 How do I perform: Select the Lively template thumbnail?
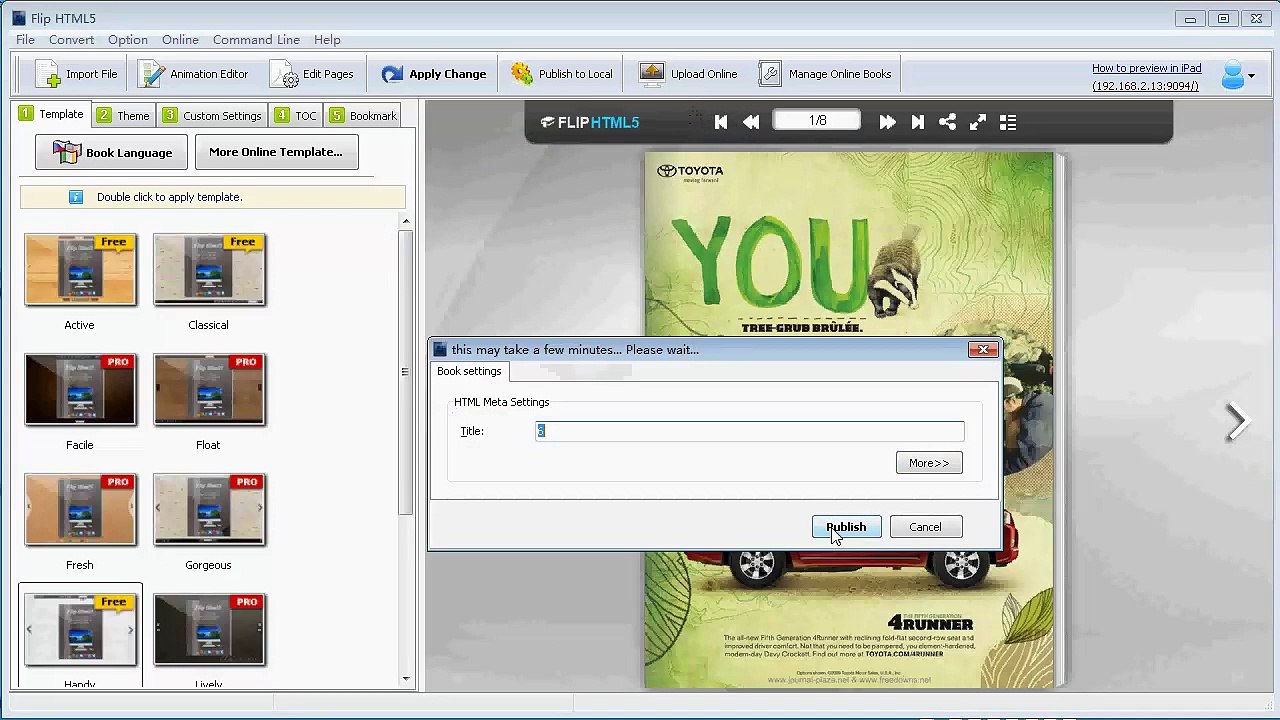(209, 630)
